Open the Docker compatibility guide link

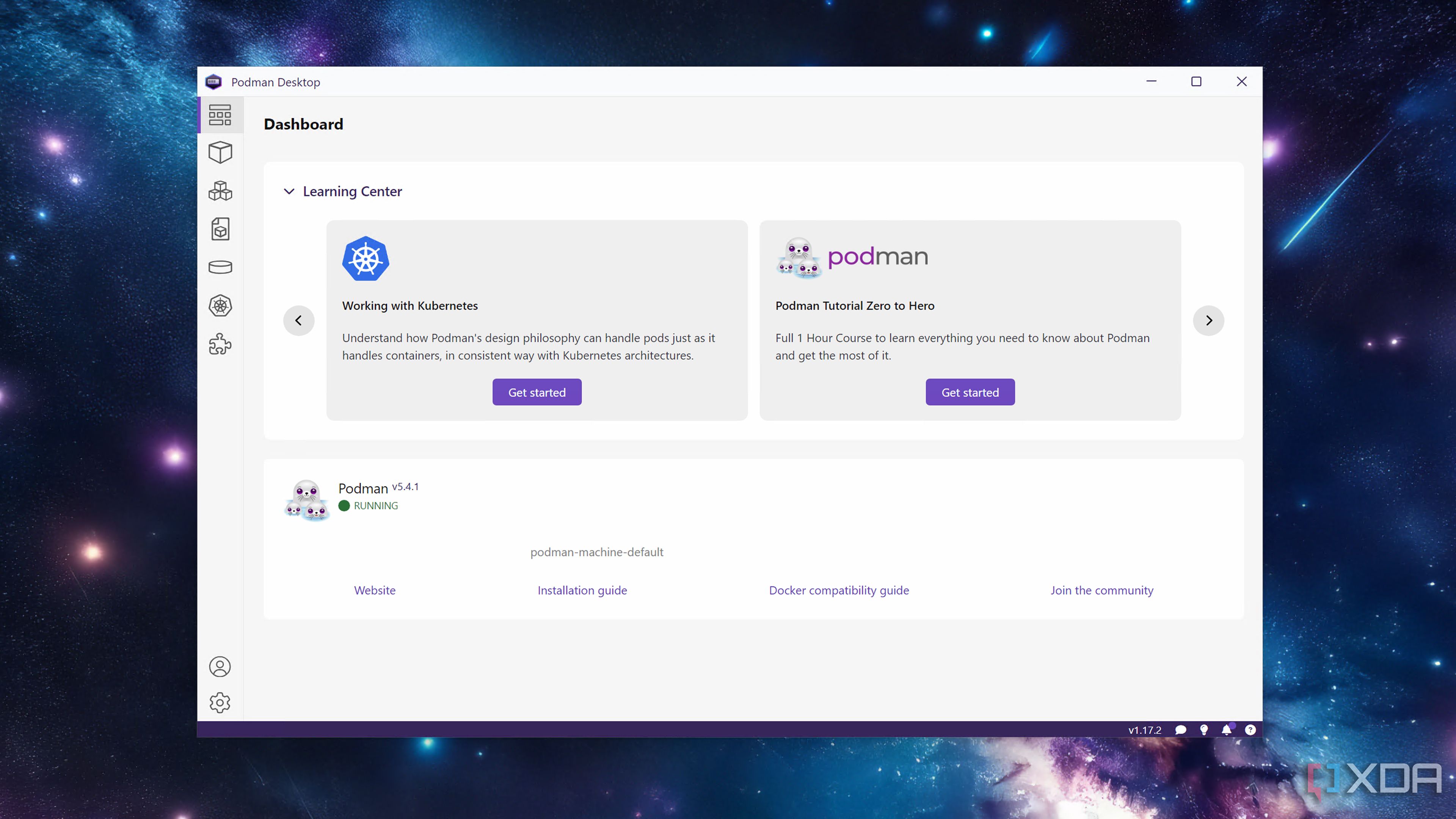(x=839, y=590)
